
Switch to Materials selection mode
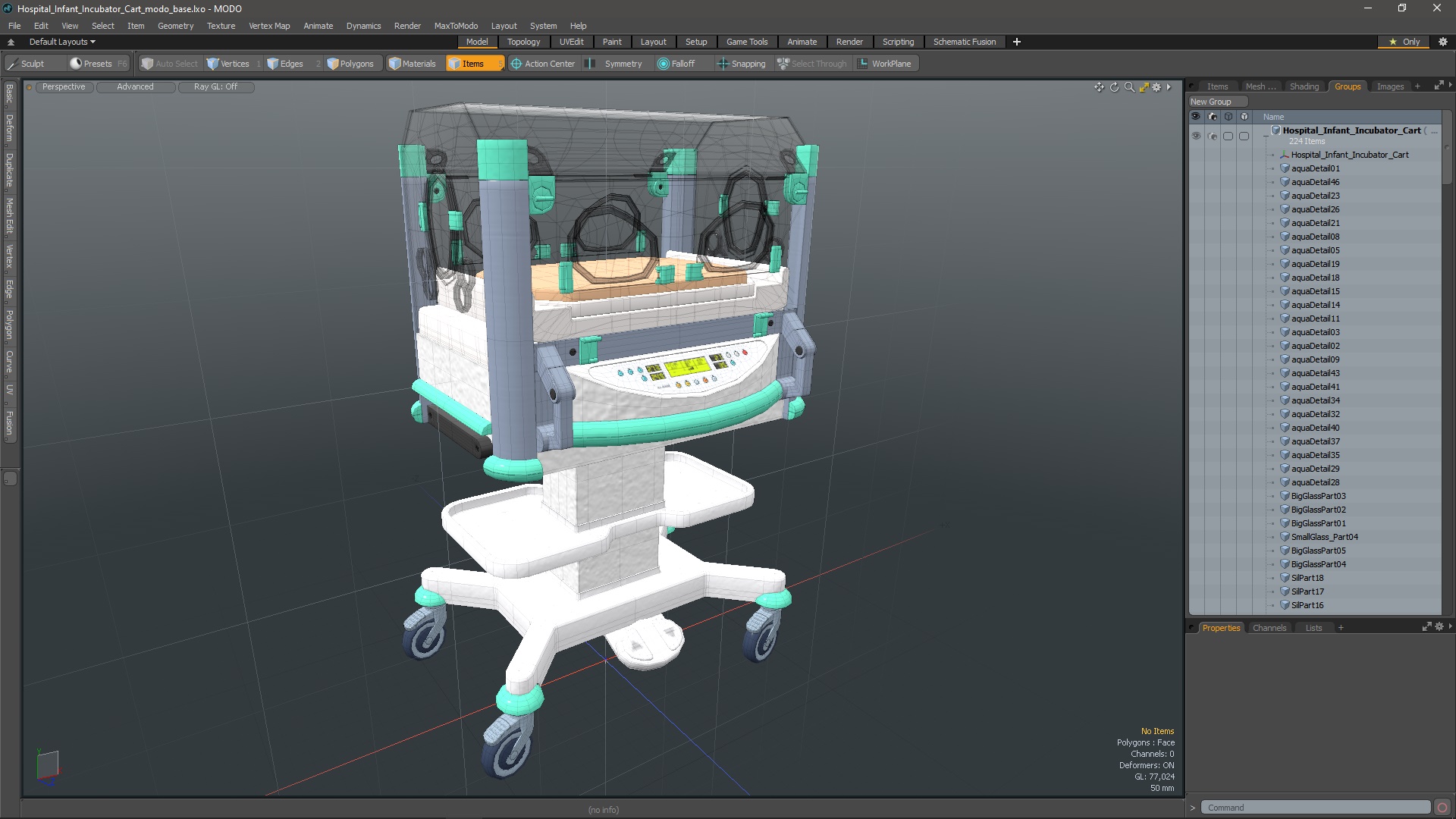[413, 64]
